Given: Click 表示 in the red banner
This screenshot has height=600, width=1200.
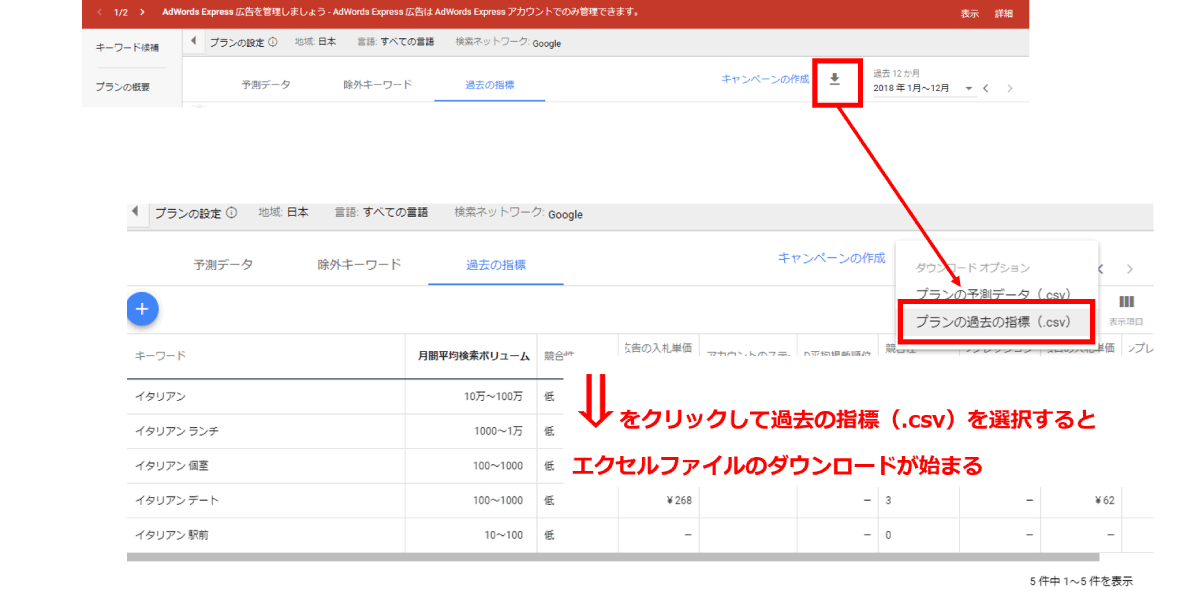Looking at the screenshot, I should 970,13.
